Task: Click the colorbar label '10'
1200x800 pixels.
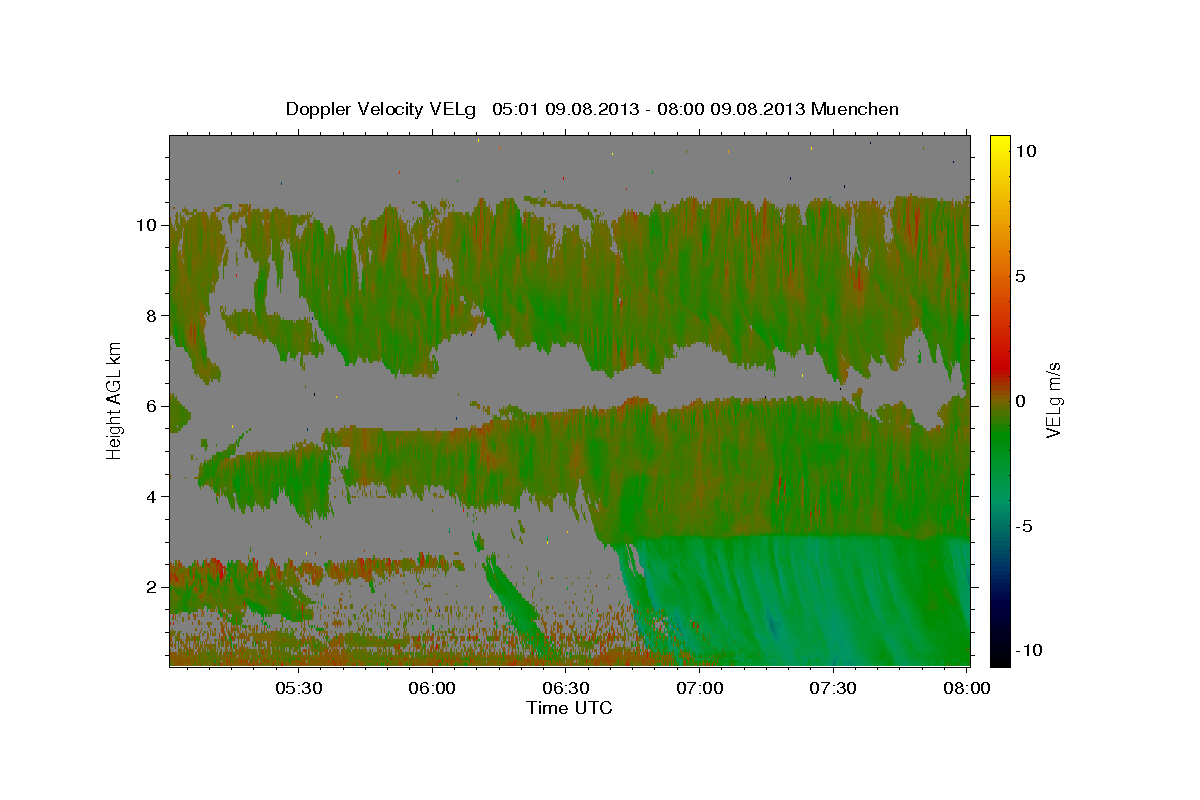Action: (x=1025, y=150)
